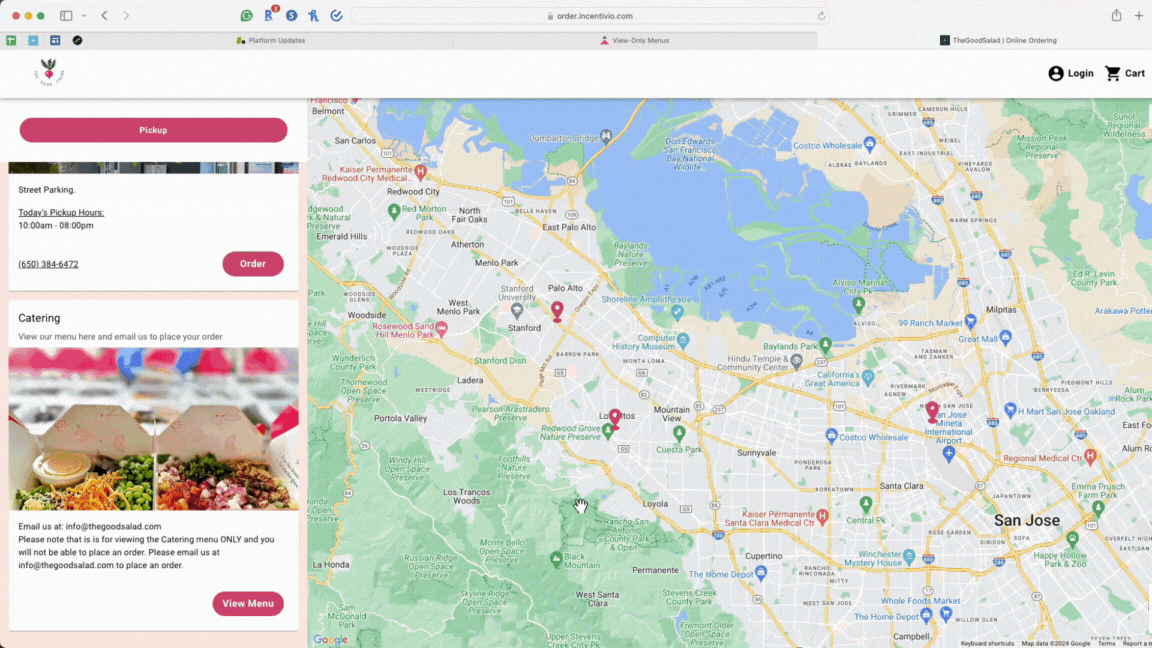1152x648 pixels.
Task: Click the Baylands Park green marker
Action: click(x=826, y=344)
